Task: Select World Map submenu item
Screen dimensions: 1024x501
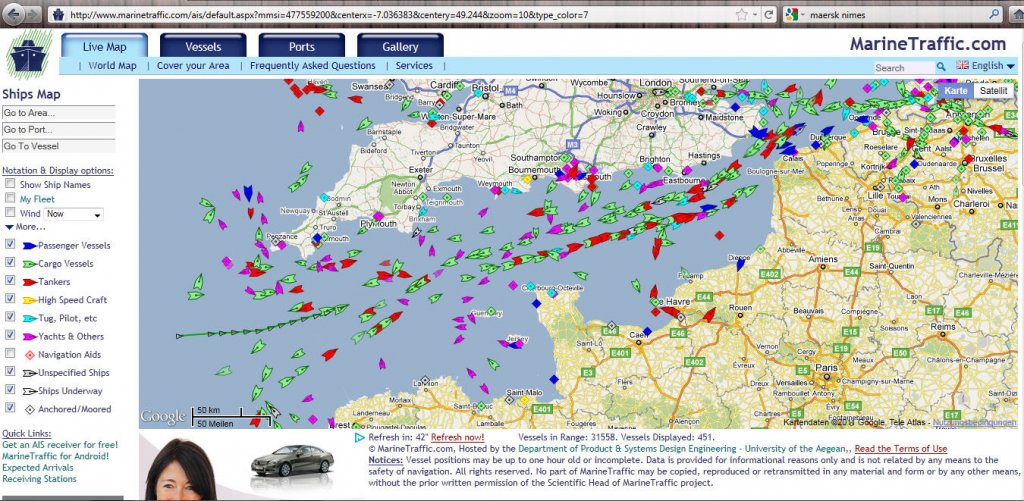Action: (x=112, y=65)
